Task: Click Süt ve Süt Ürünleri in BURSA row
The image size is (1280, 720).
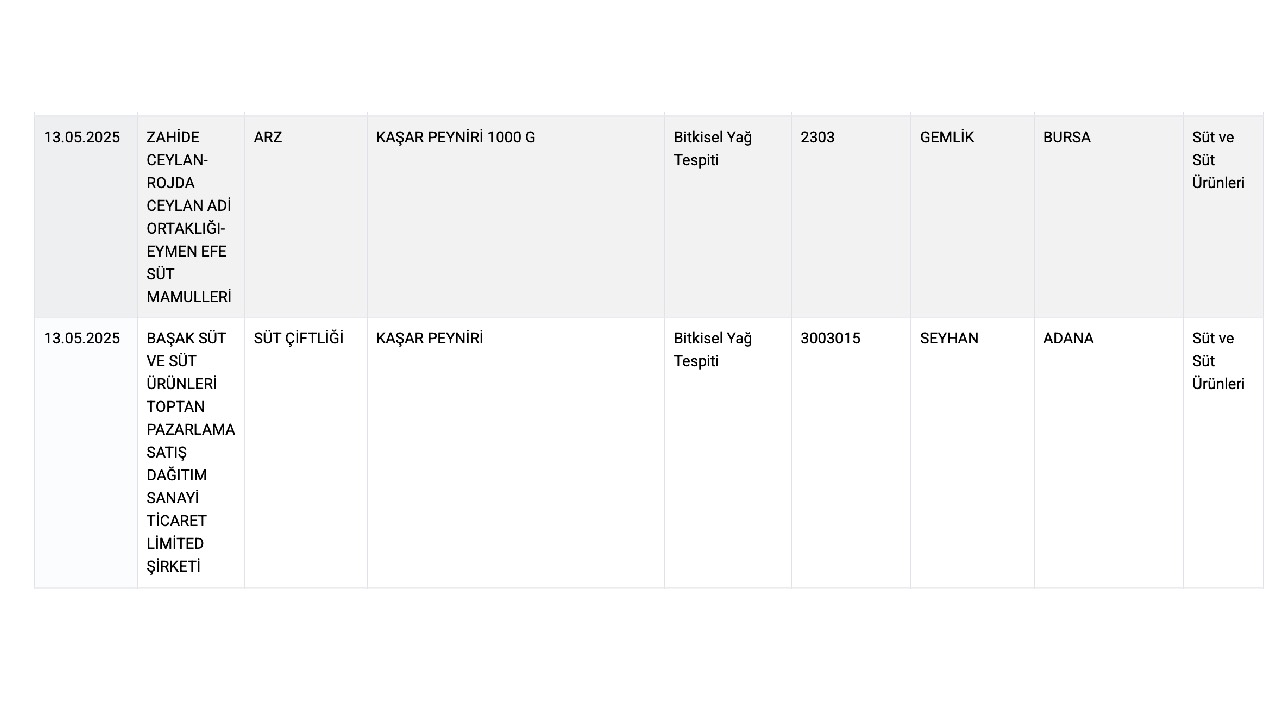Action: tap(1218, 160)
